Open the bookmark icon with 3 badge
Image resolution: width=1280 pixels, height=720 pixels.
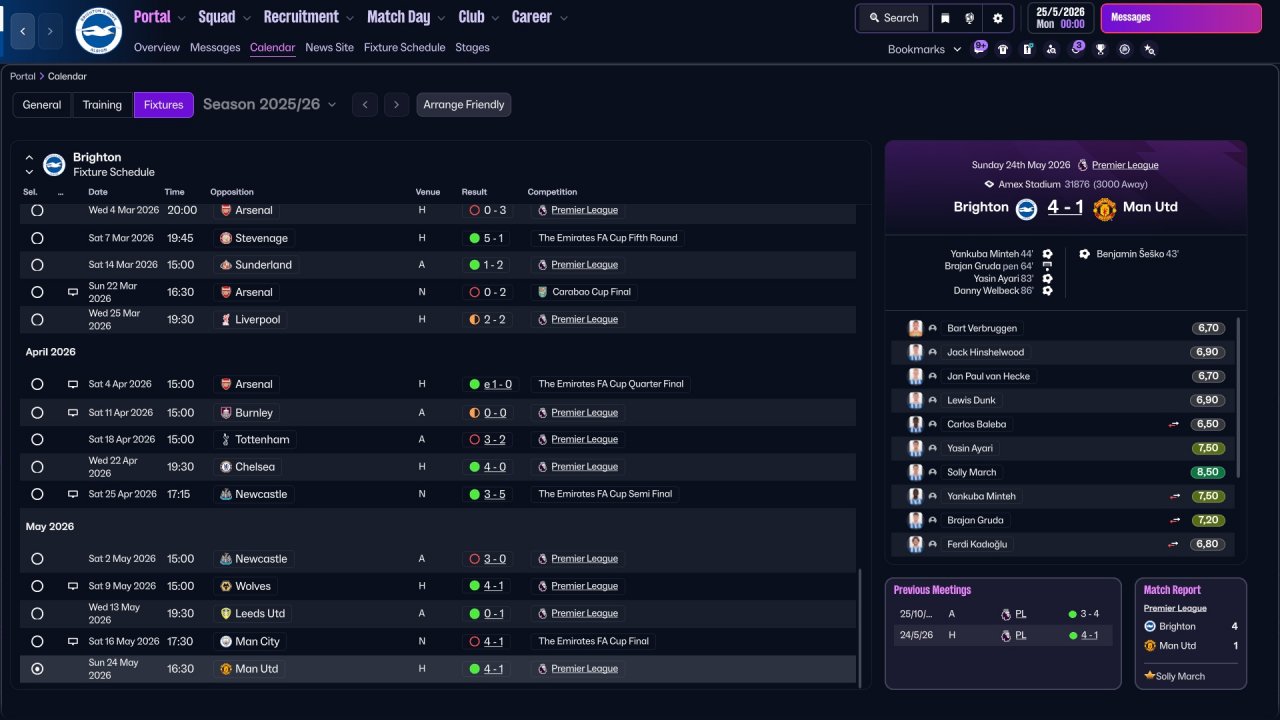pos(1076,48)
